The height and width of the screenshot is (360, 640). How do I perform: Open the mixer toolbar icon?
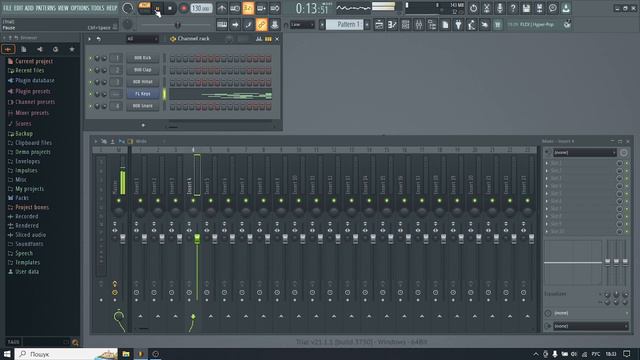(419, 25)
